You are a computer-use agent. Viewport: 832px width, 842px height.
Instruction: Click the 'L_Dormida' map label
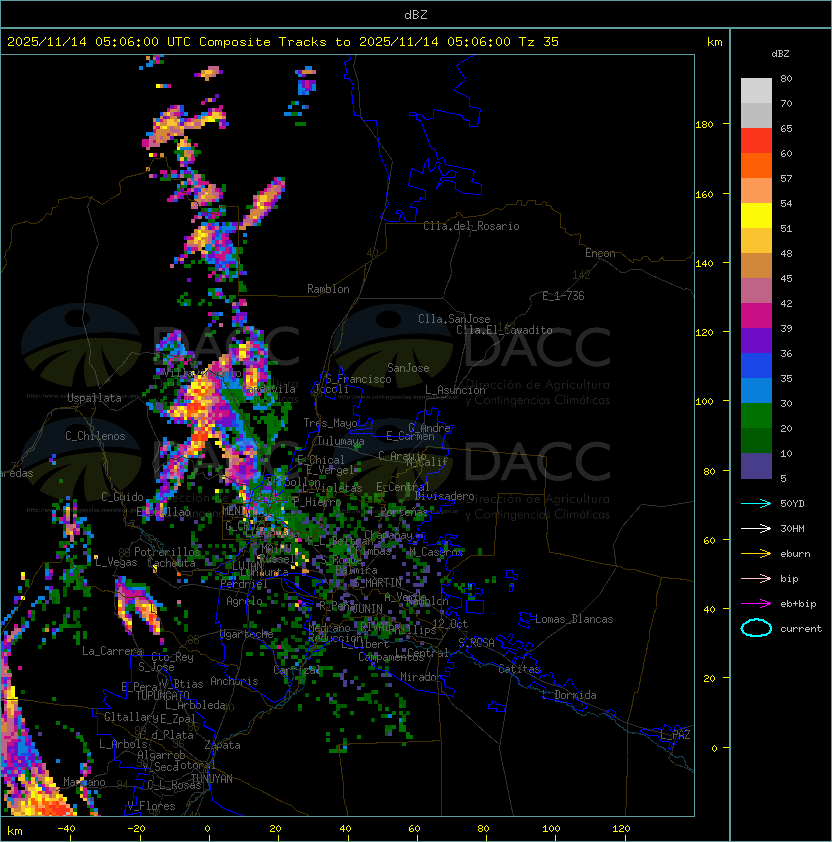click(569, 695)
